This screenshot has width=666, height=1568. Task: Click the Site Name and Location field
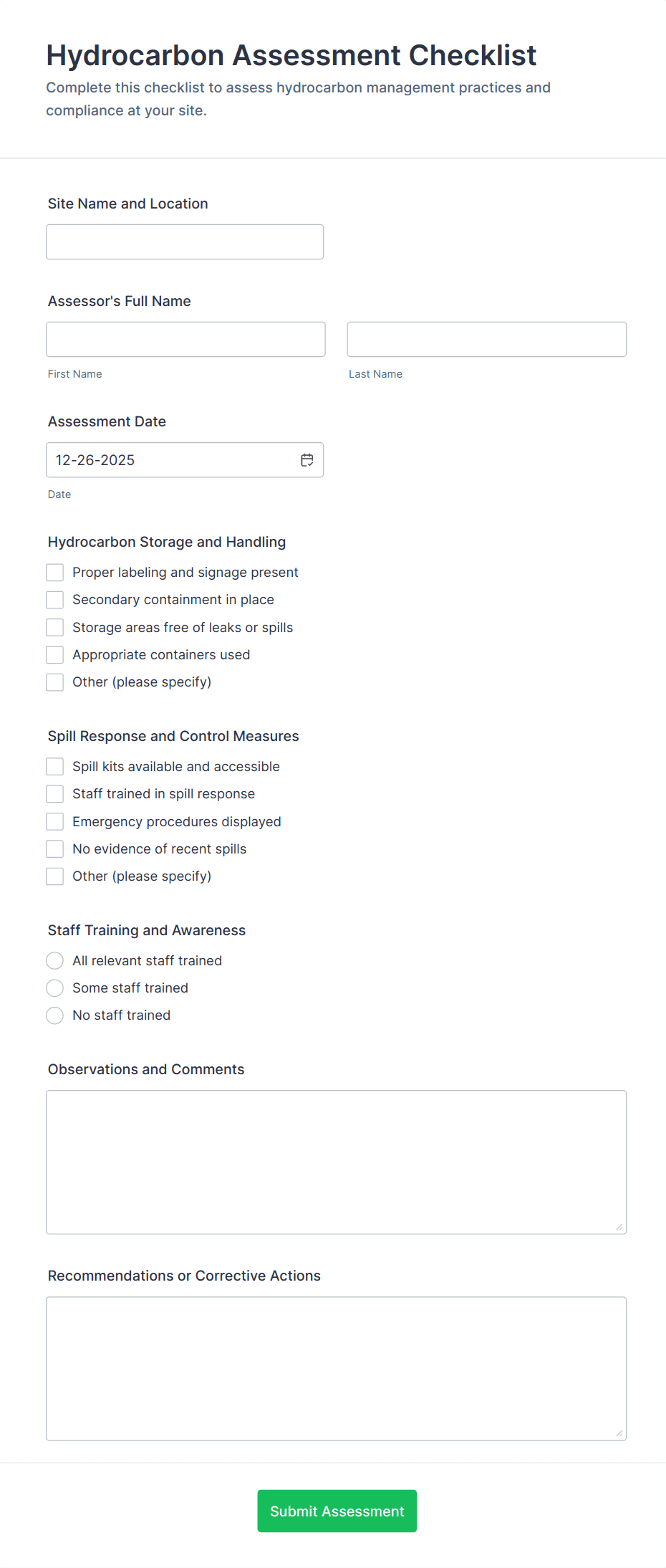click(x=184, y=242)
